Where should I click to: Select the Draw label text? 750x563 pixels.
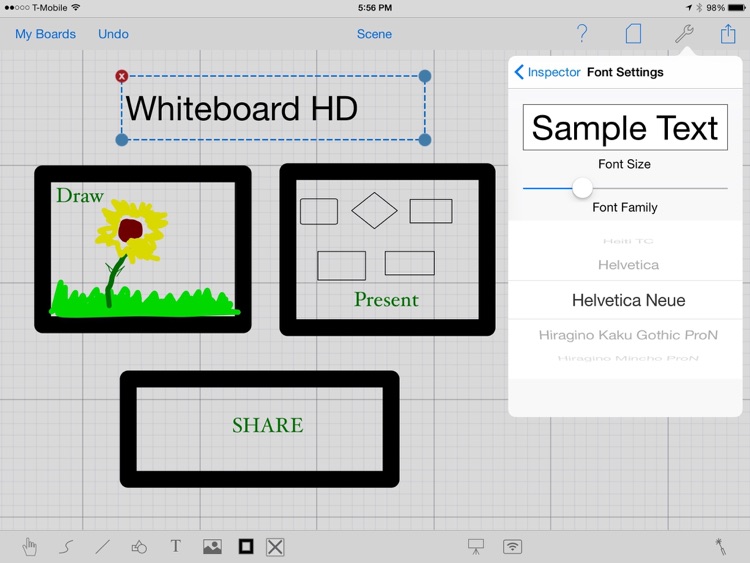(80, 195)
